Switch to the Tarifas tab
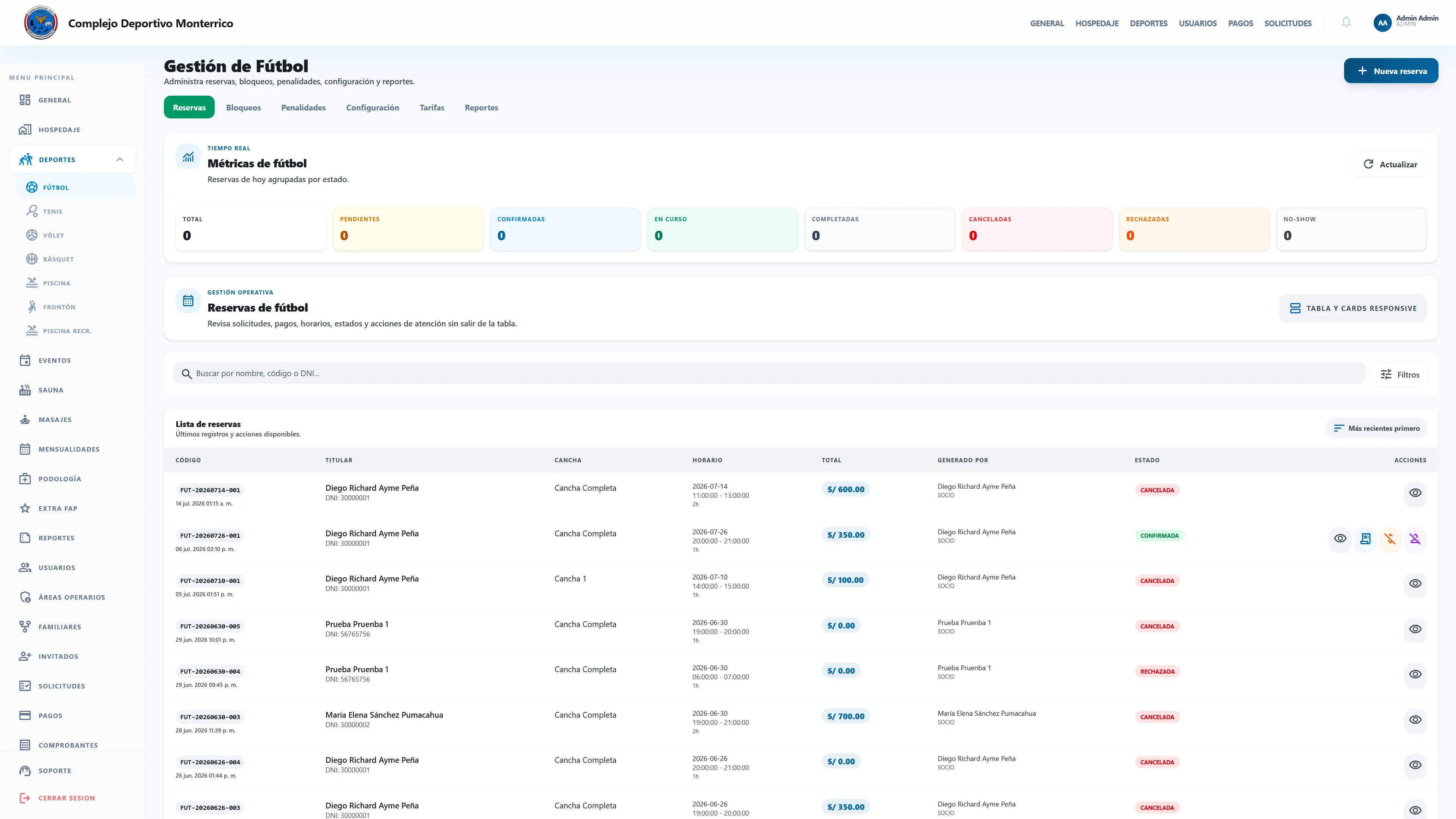The image size is (1456, 819). [432, 107]
